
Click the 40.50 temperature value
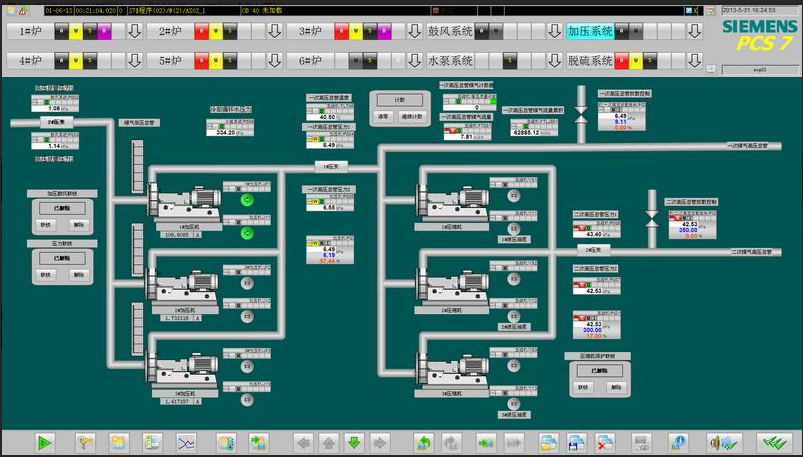pos(328,117)
